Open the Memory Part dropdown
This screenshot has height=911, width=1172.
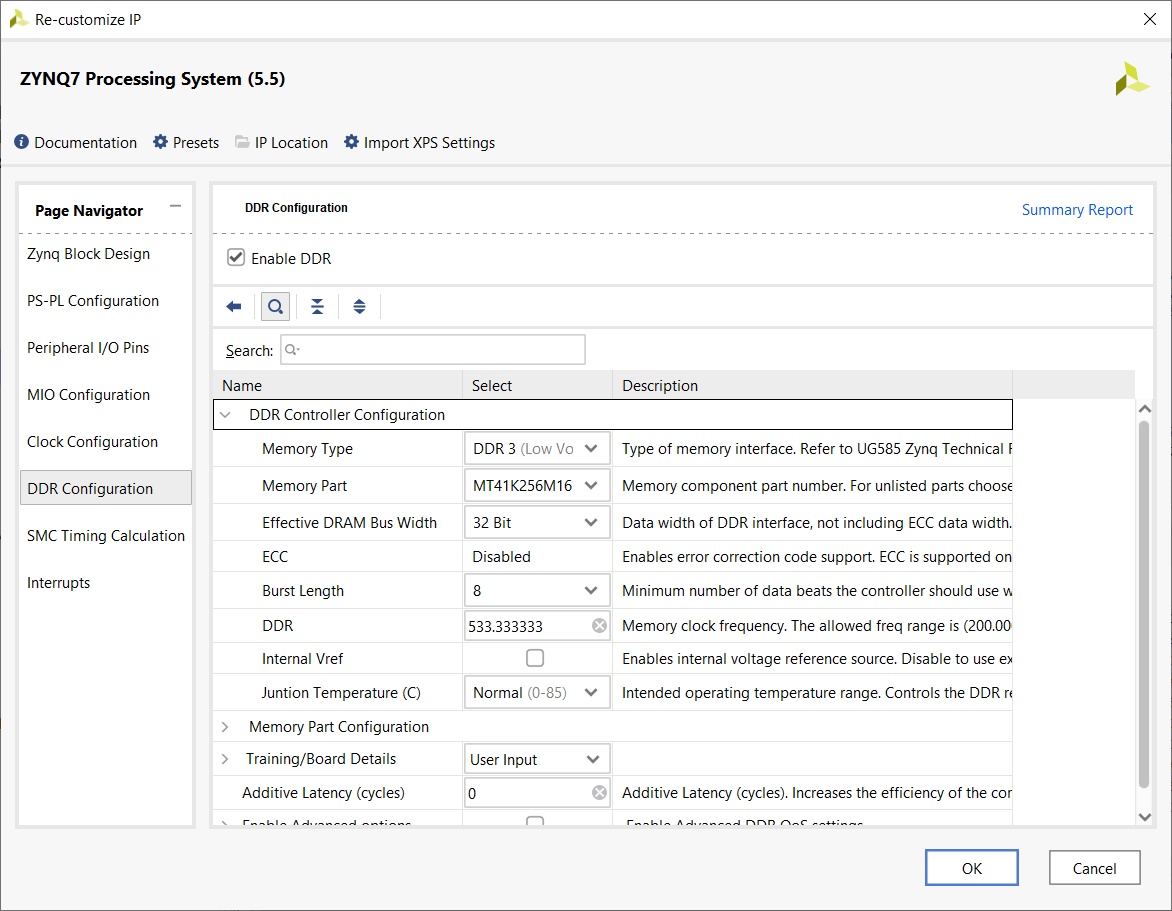pyautogui.click(x=537, y=486)
